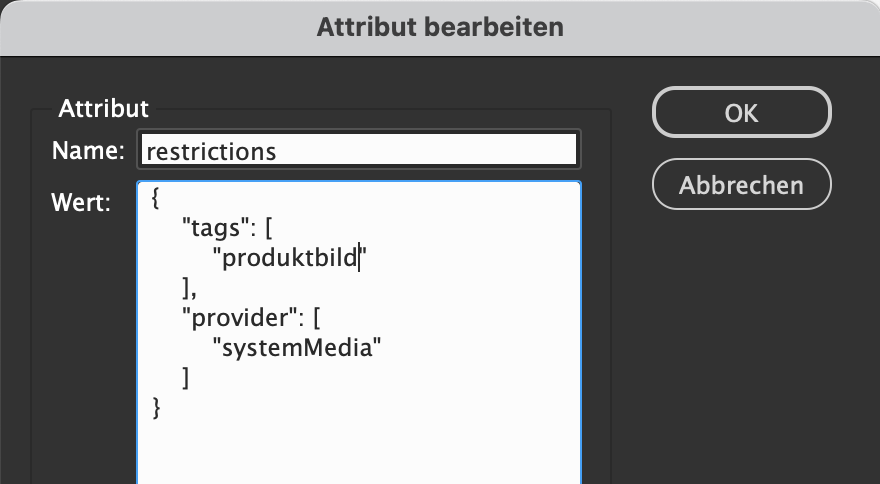Click the word restrictions in Name field
This screenshot has width=880, height=484.
210,151
